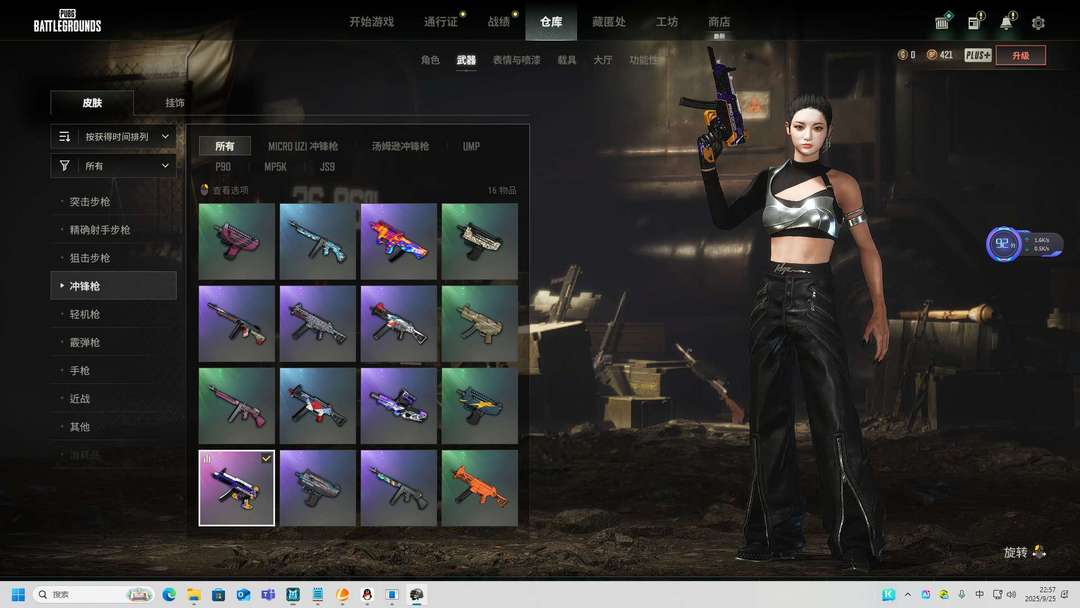Select the blue-floral Tommy gun skin thumbnail
1080x608 pixels.
318,241
